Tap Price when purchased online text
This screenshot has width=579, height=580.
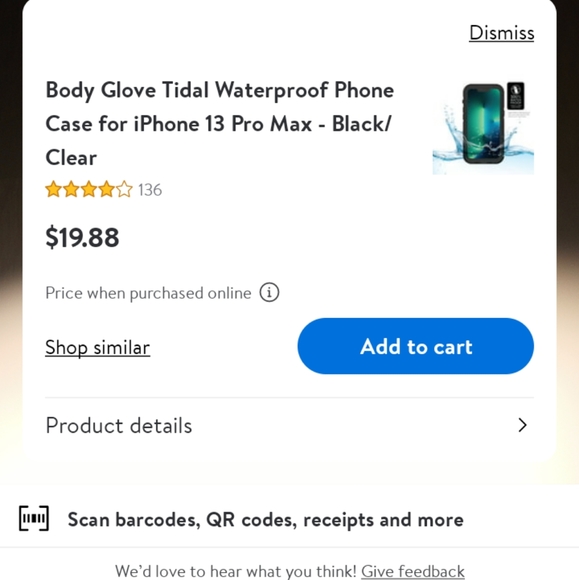click(148, 293)
